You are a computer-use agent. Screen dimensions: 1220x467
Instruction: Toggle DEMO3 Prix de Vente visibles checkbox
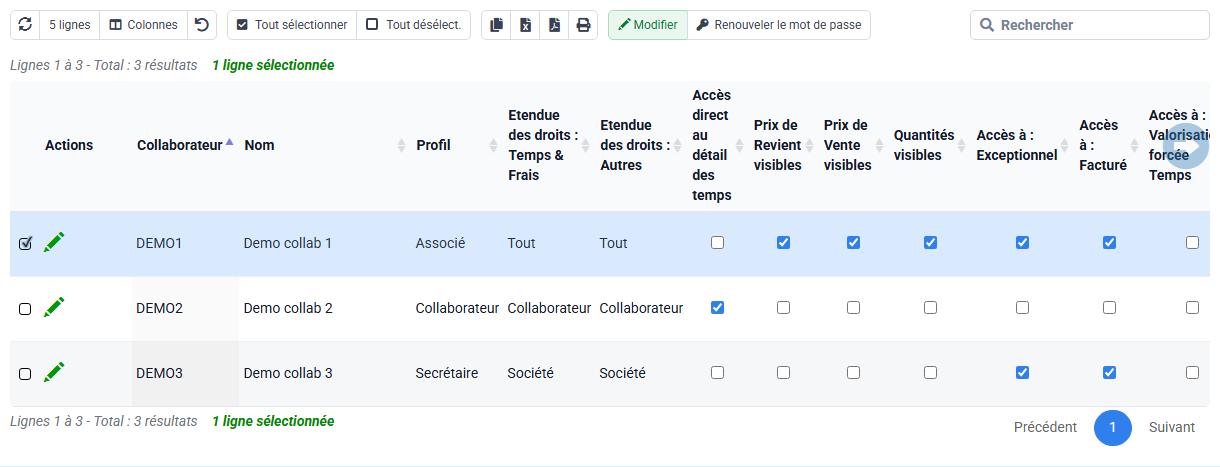[x=853, y=372]
